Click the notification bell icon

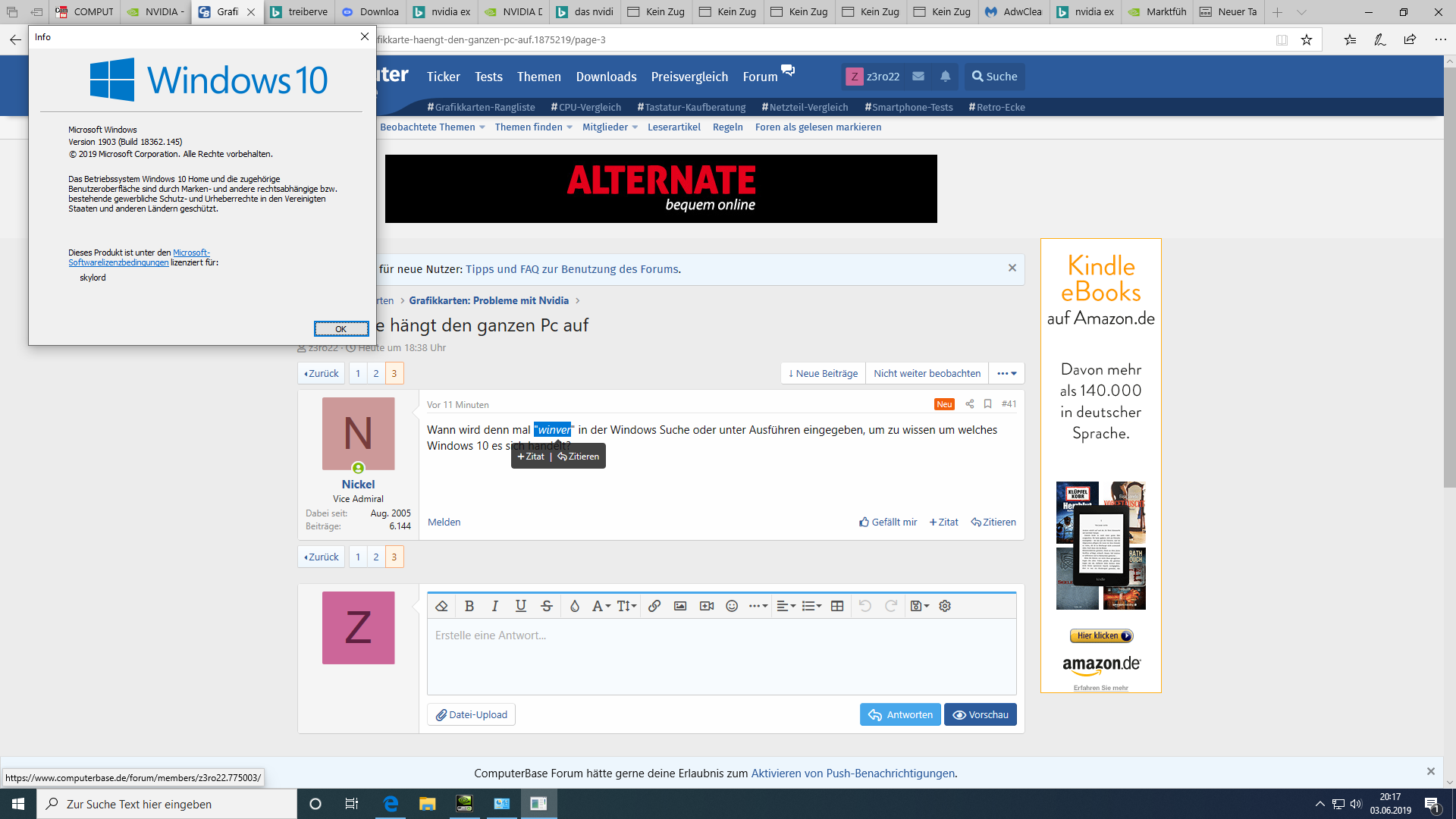coord(945,77)
